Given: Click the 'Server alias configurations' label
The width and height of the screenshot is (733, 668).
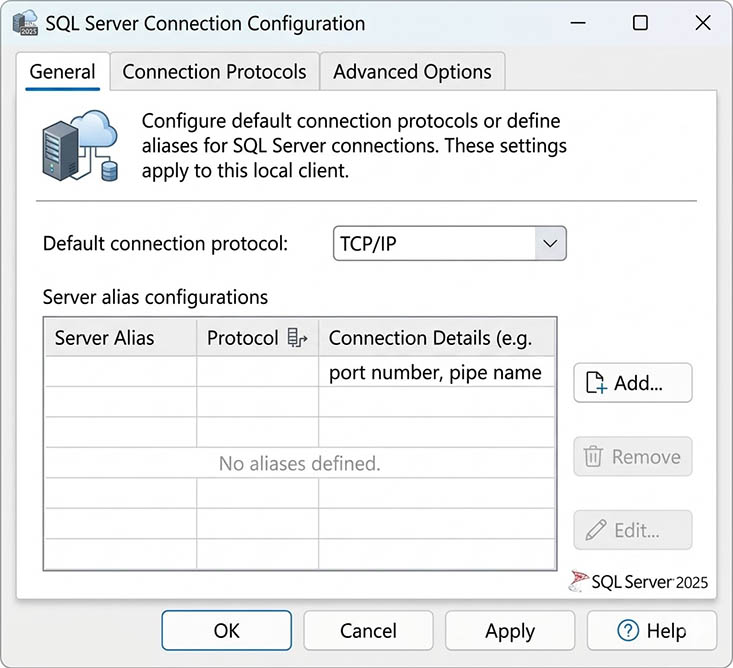Looking at the screenshot, I should coord(155,297).
